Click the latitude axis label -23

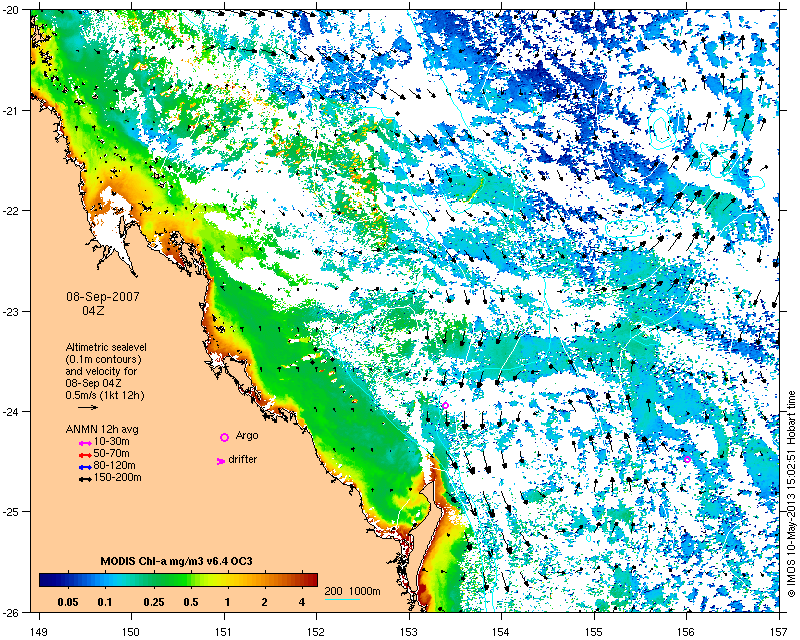pyautogui.click(x=12, y=311)
